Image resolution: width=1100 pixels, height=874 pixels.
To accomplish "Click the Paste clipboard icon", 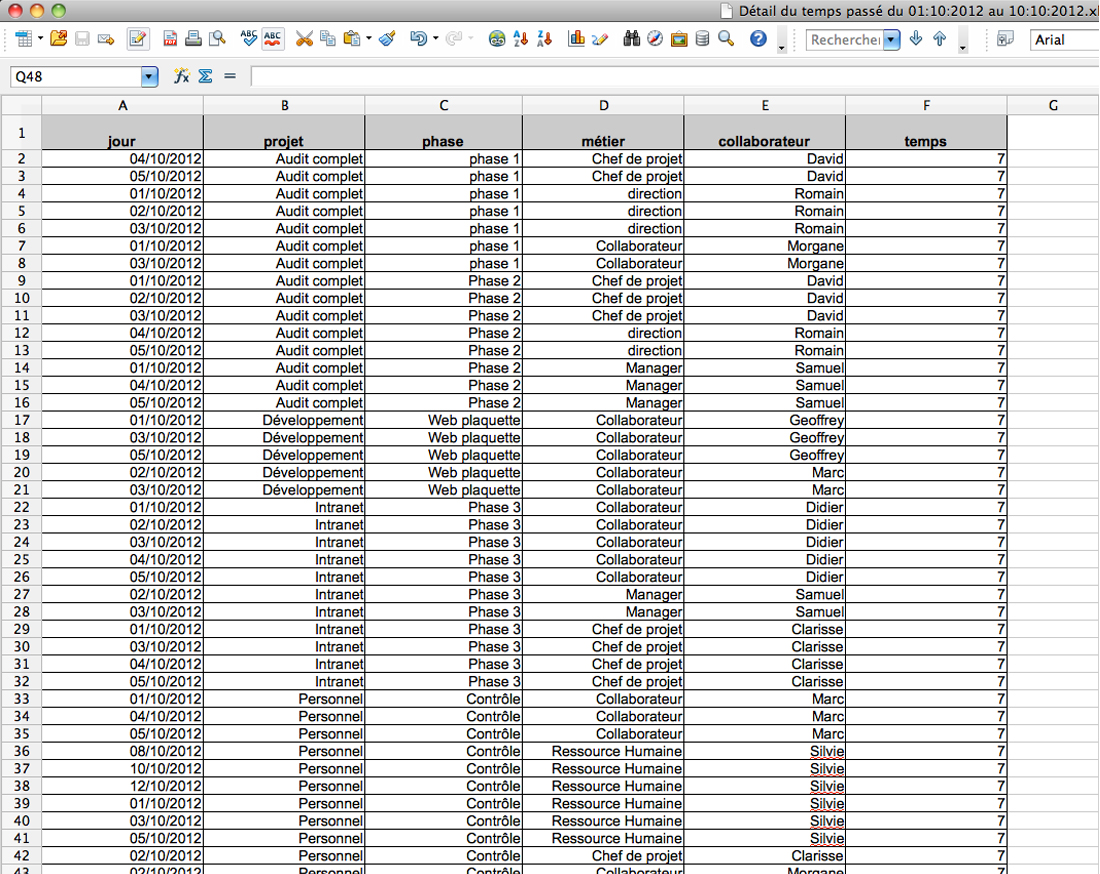I will coord(352,39).
